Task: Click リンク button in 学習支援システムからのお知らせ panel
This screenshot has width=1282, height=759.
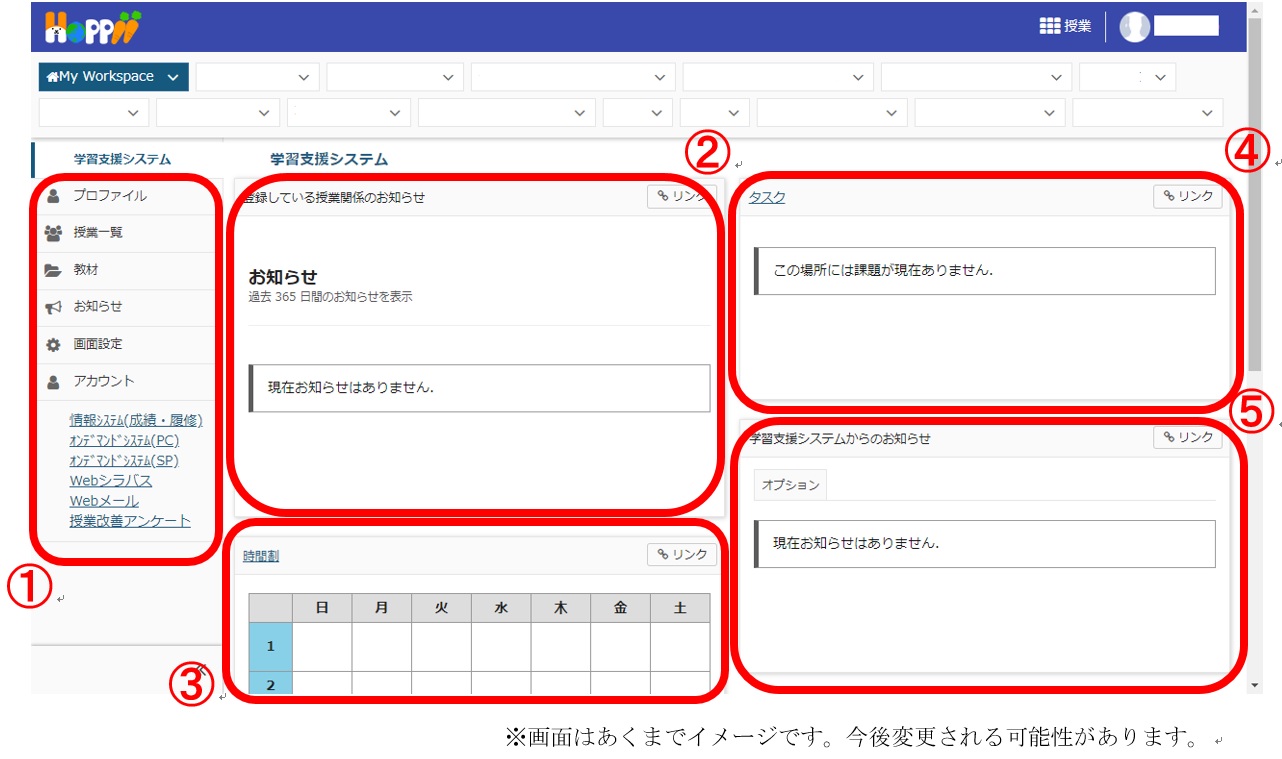Action: click(1187, 438)
